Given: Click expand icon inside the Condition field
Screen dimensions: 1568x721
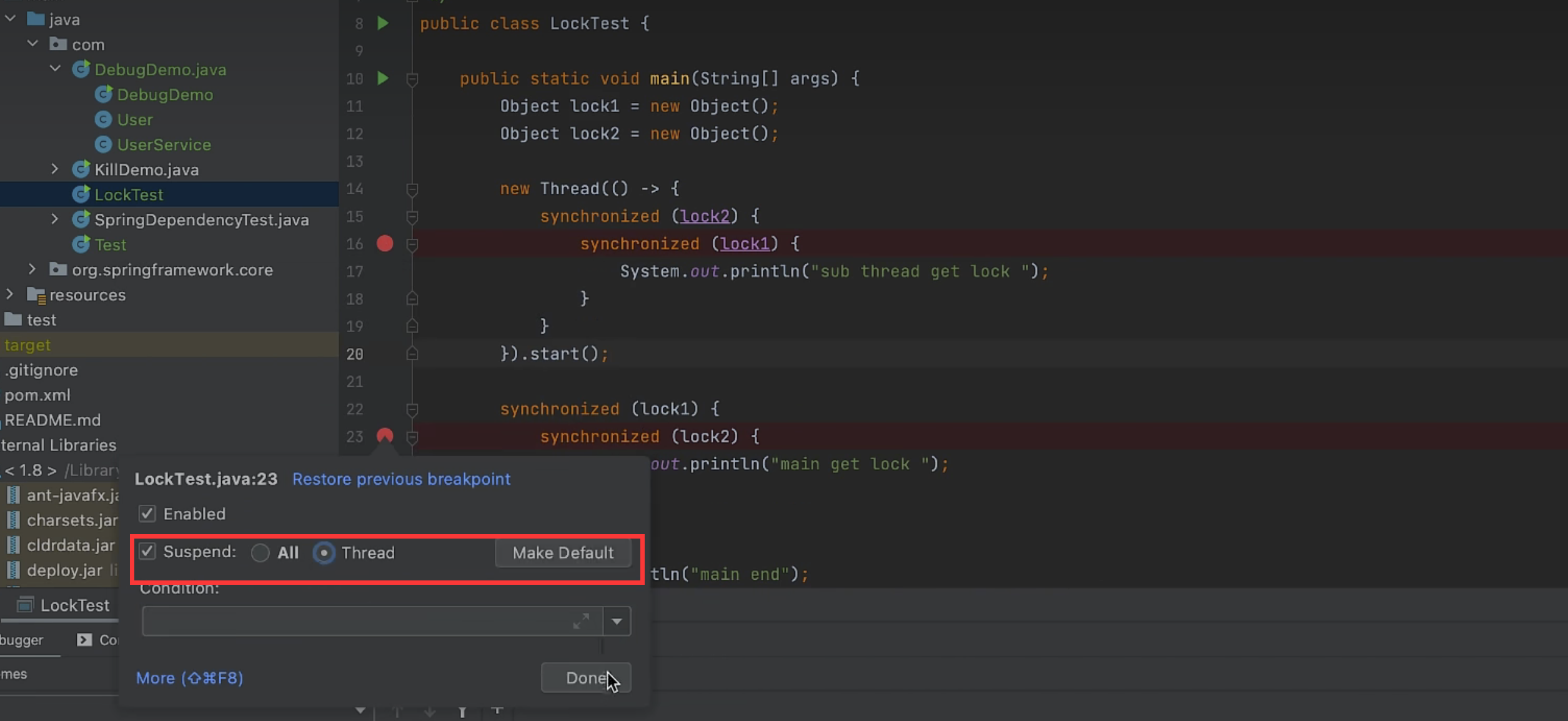Looking at the screenshot, I should click(x=581, y=621).
